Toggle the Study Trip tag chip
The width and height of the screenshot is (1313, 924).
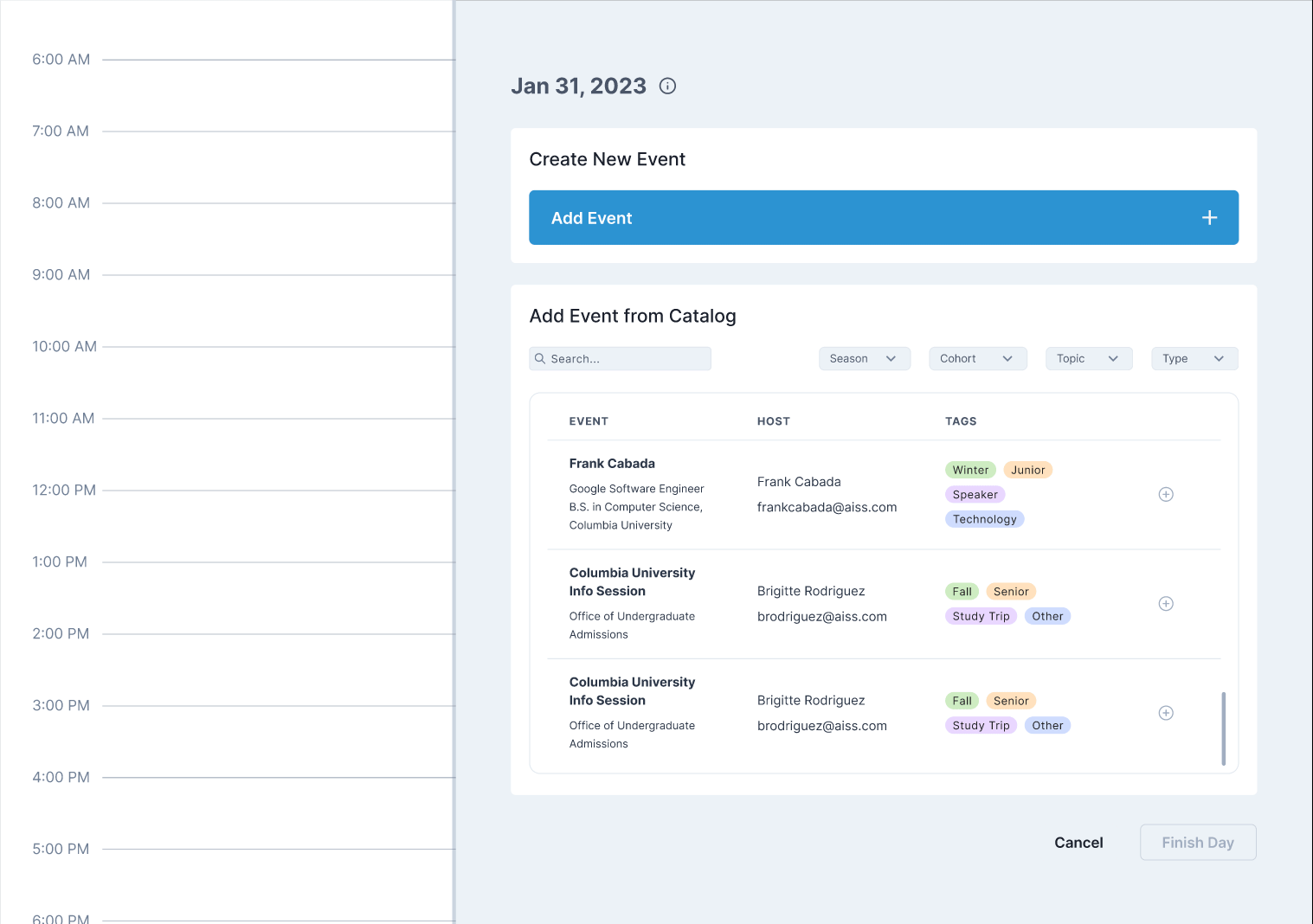(981, 616)
